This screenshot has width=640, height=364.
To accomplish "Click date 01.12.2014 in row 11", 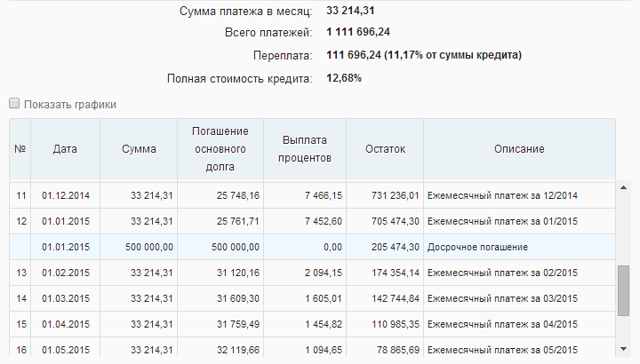I will pos(65,196).
